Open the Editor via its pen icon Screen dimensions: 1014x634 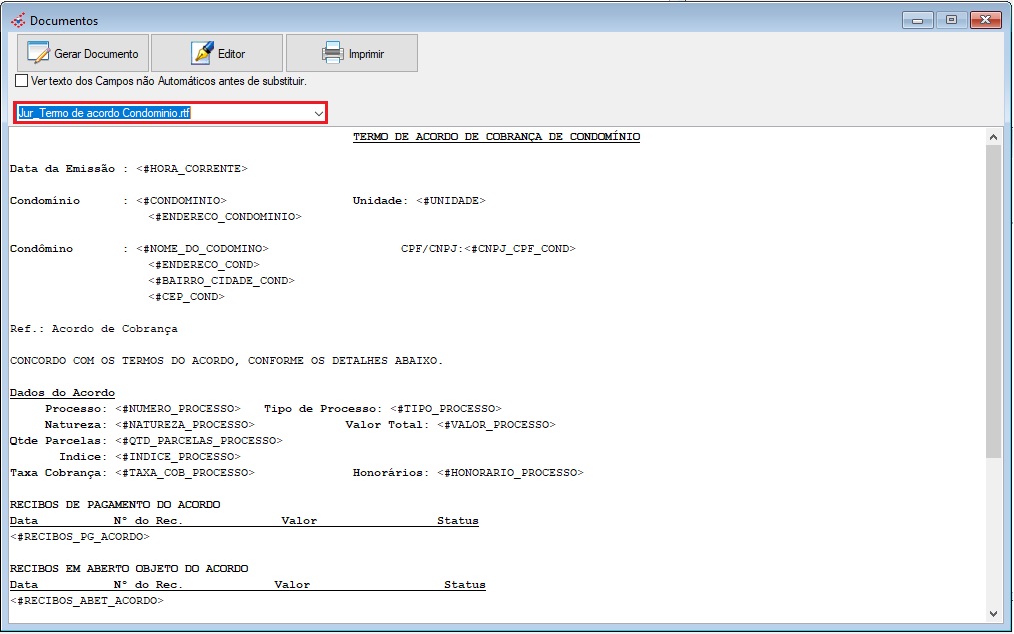[x=202, y=53]
